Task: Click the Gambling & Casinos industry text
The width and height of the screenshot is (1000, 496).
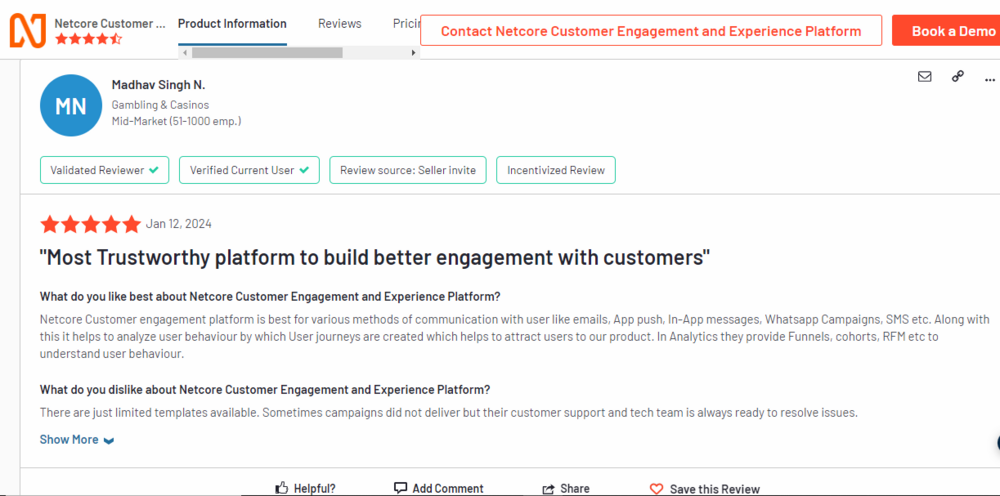Action: 160,105
